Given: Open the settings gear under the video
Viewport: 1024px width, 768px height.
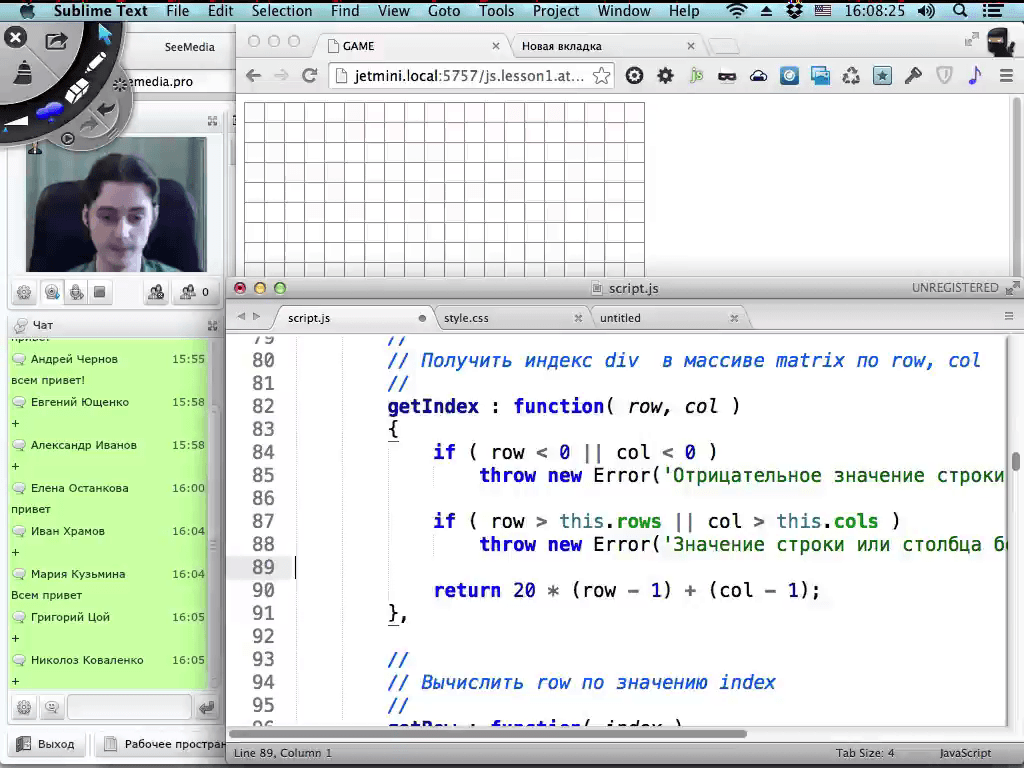Looking at the screenshot, I should 24,292.
